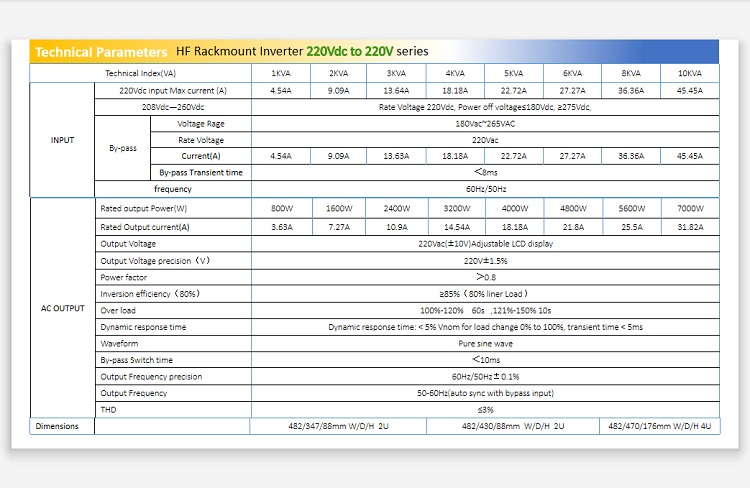Viewport: 750px width, 488px height.
Task: Select the '6KVA' column header
Action: click(573, 73)
